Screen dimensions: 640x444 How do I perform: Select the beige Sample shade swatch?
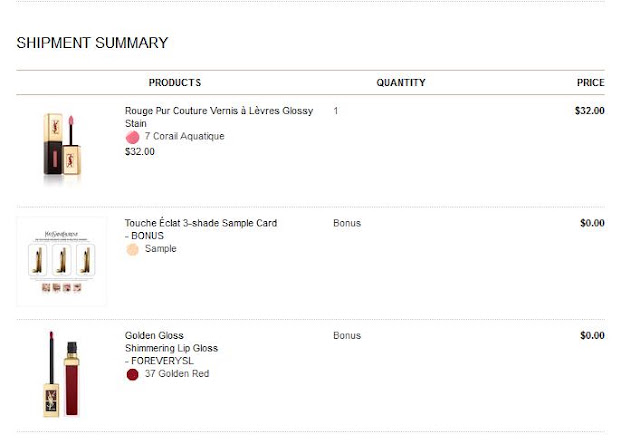point(132,249)
